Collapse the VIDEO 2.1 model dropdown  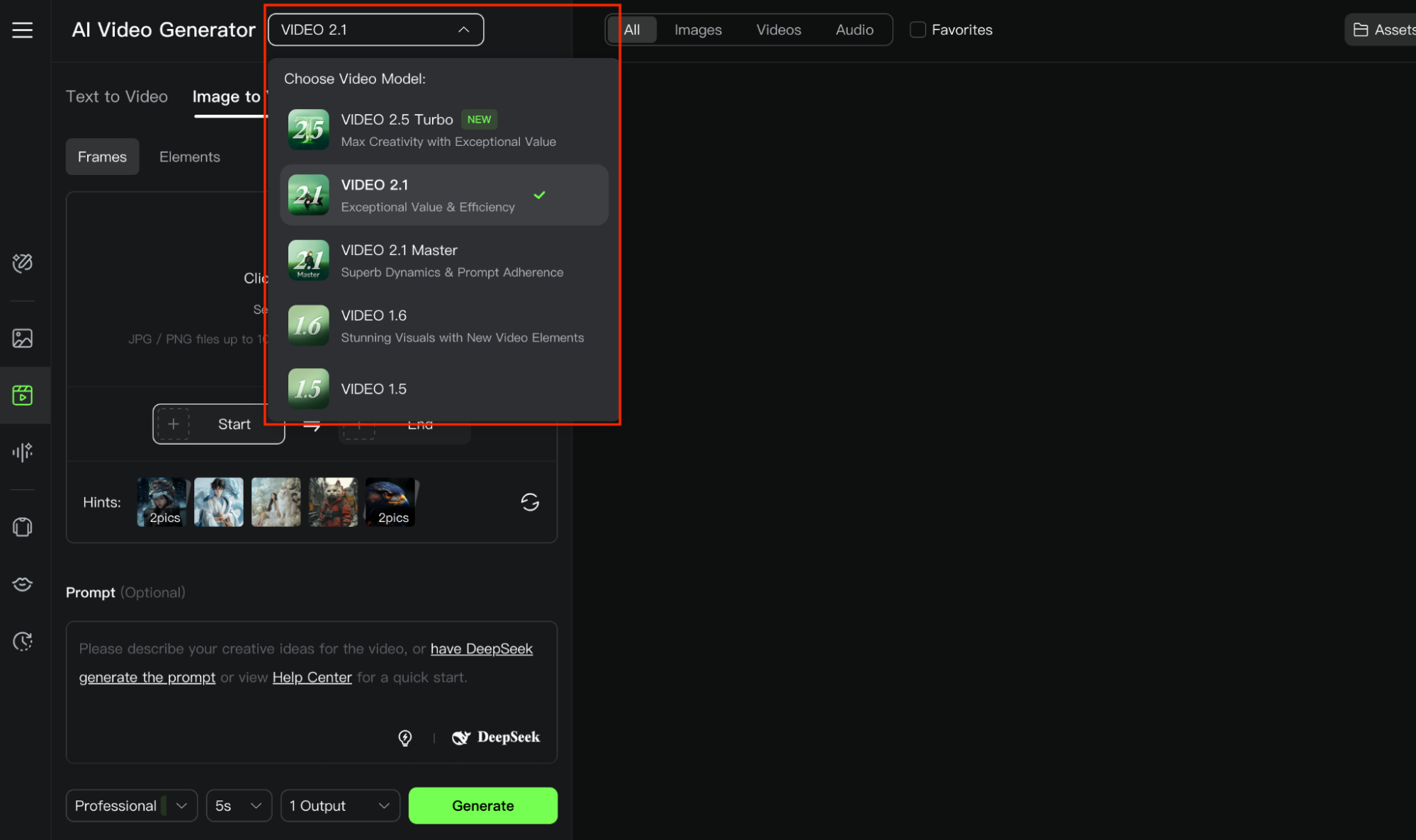[375, 30]
